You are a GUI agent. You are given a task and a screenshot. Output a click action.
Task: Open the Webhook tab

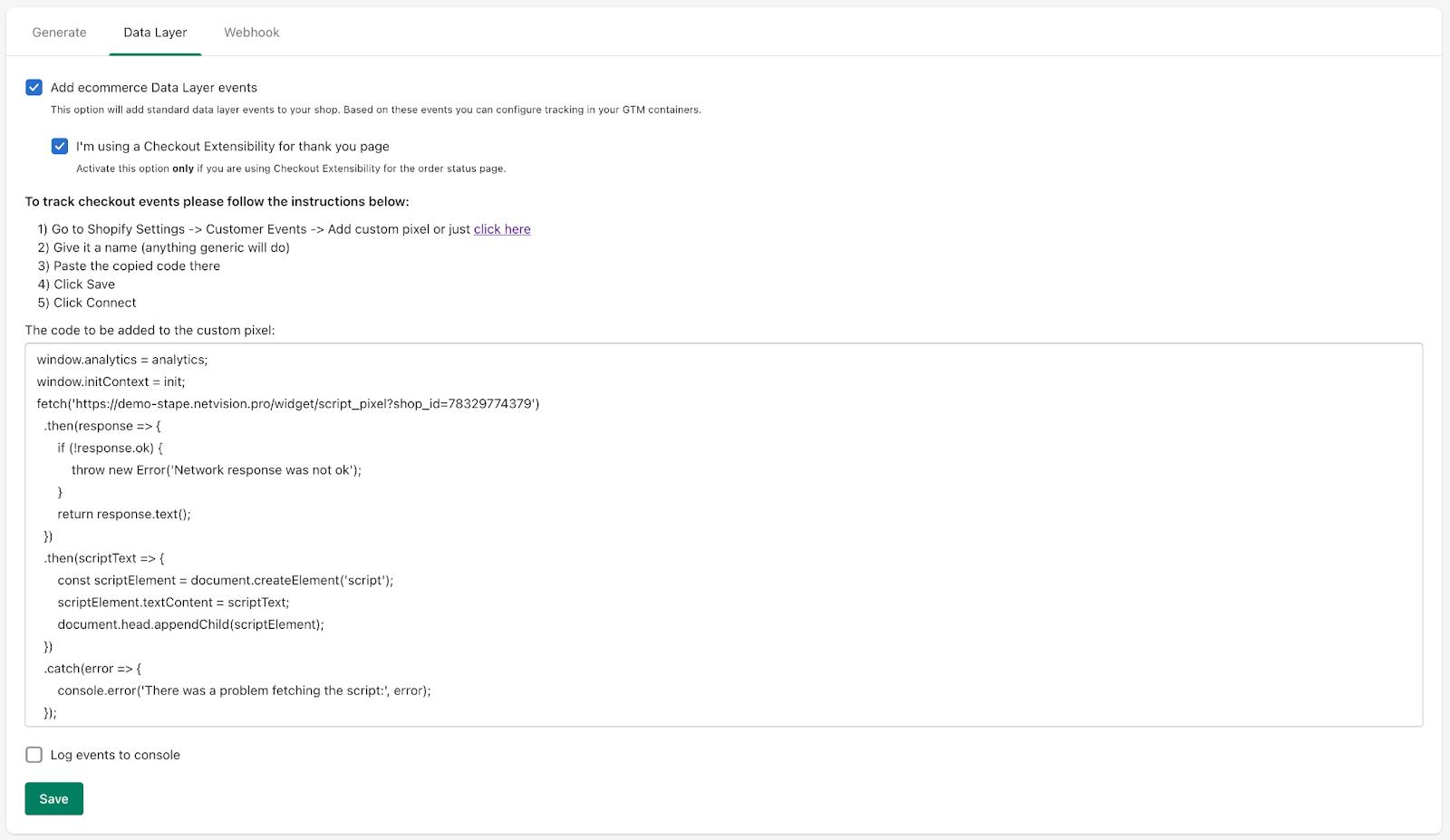pyautogui.click(x=252, y=32)
